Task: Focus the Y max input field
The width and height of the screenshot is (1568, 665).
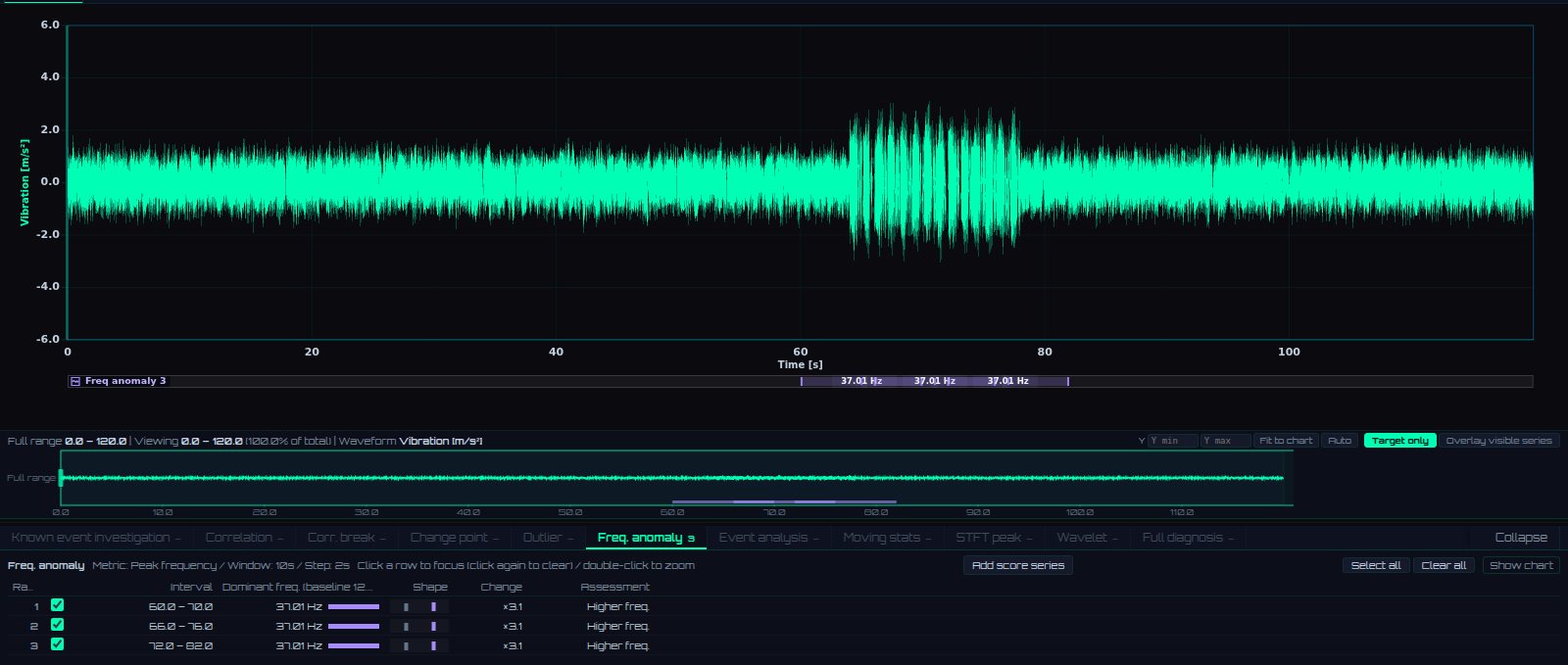Action: coord(1226,441)
